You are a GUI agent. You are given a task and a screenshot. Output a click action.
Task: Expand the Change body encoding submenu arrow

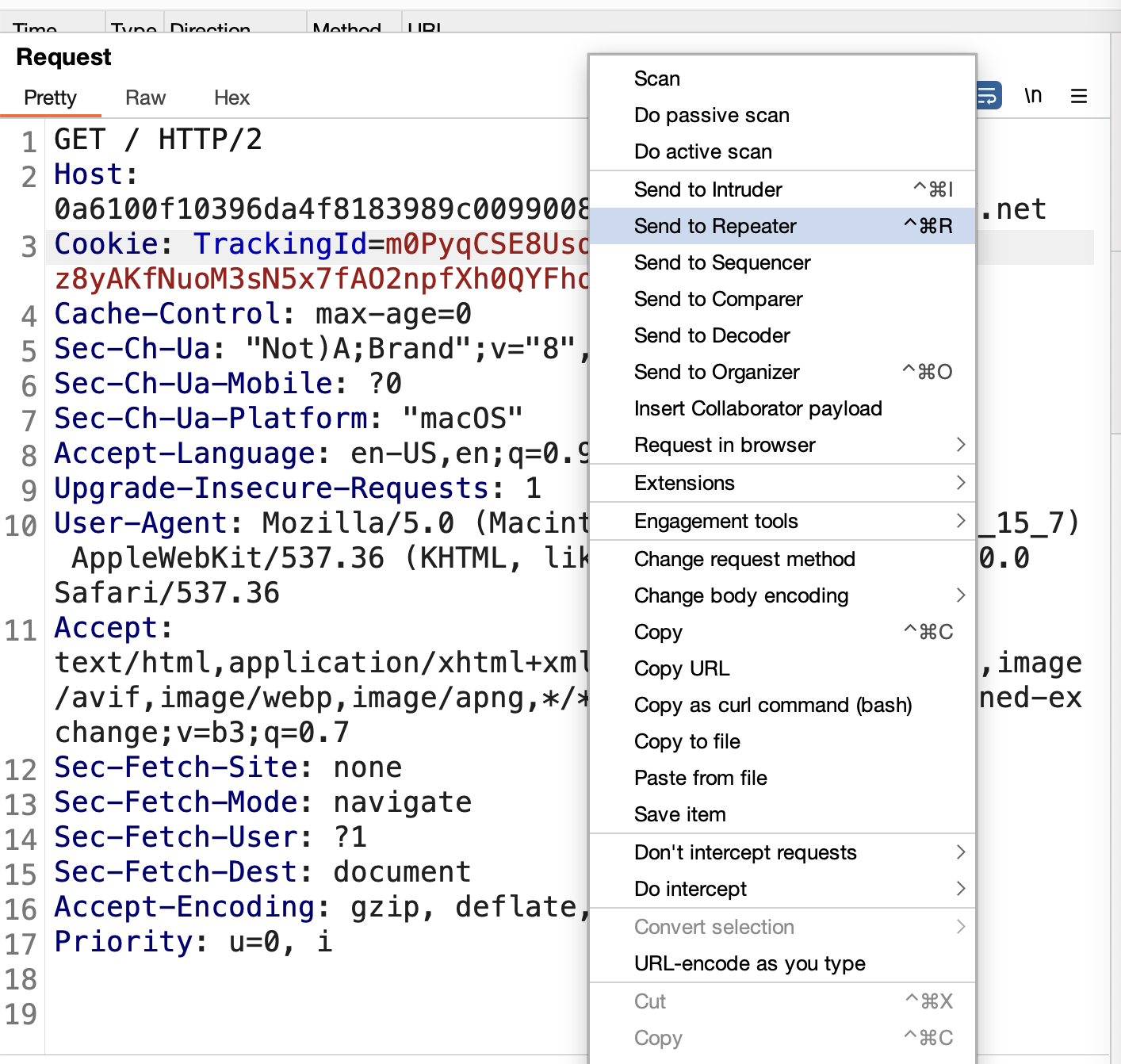[x=961, y=595]
